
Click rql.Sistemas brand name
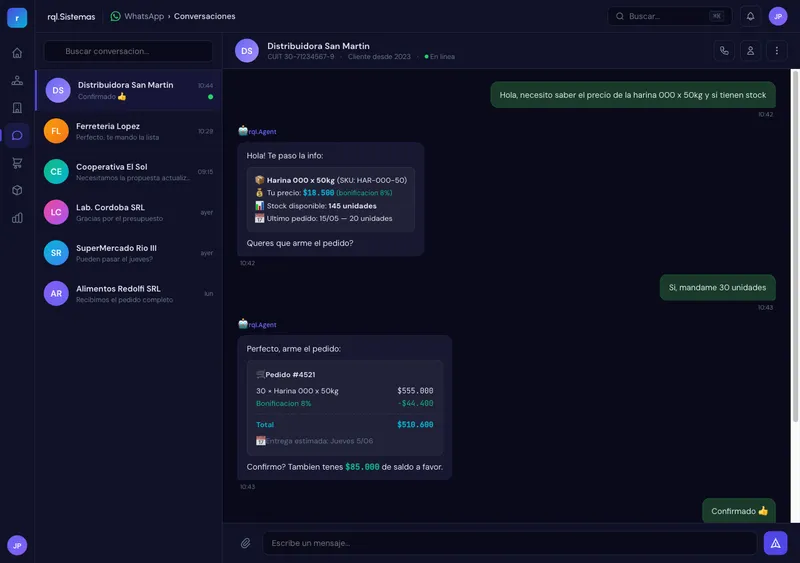71,17
